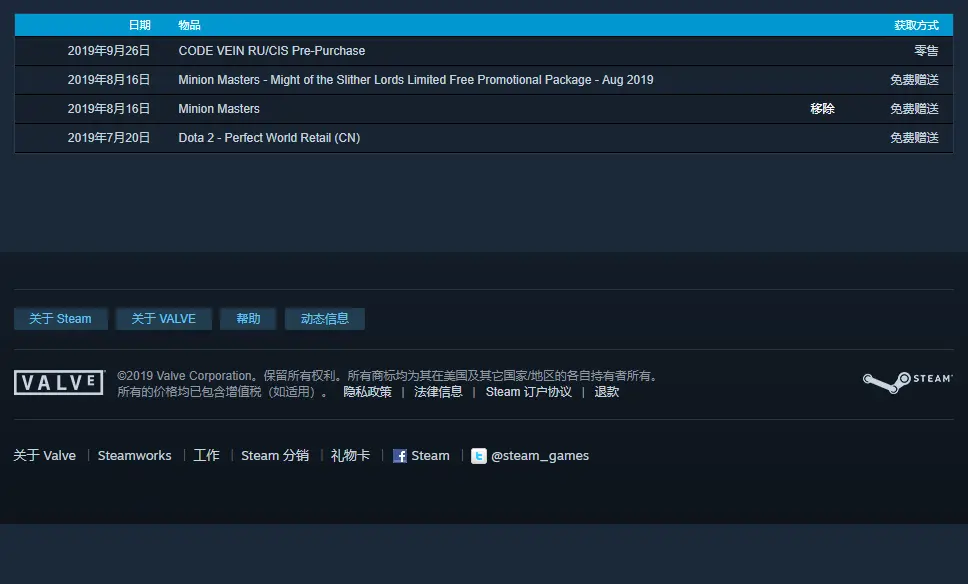Open the Twitter icon beside @steam_games
Screen dimensions: 968x584
click(x=478, y=456)
